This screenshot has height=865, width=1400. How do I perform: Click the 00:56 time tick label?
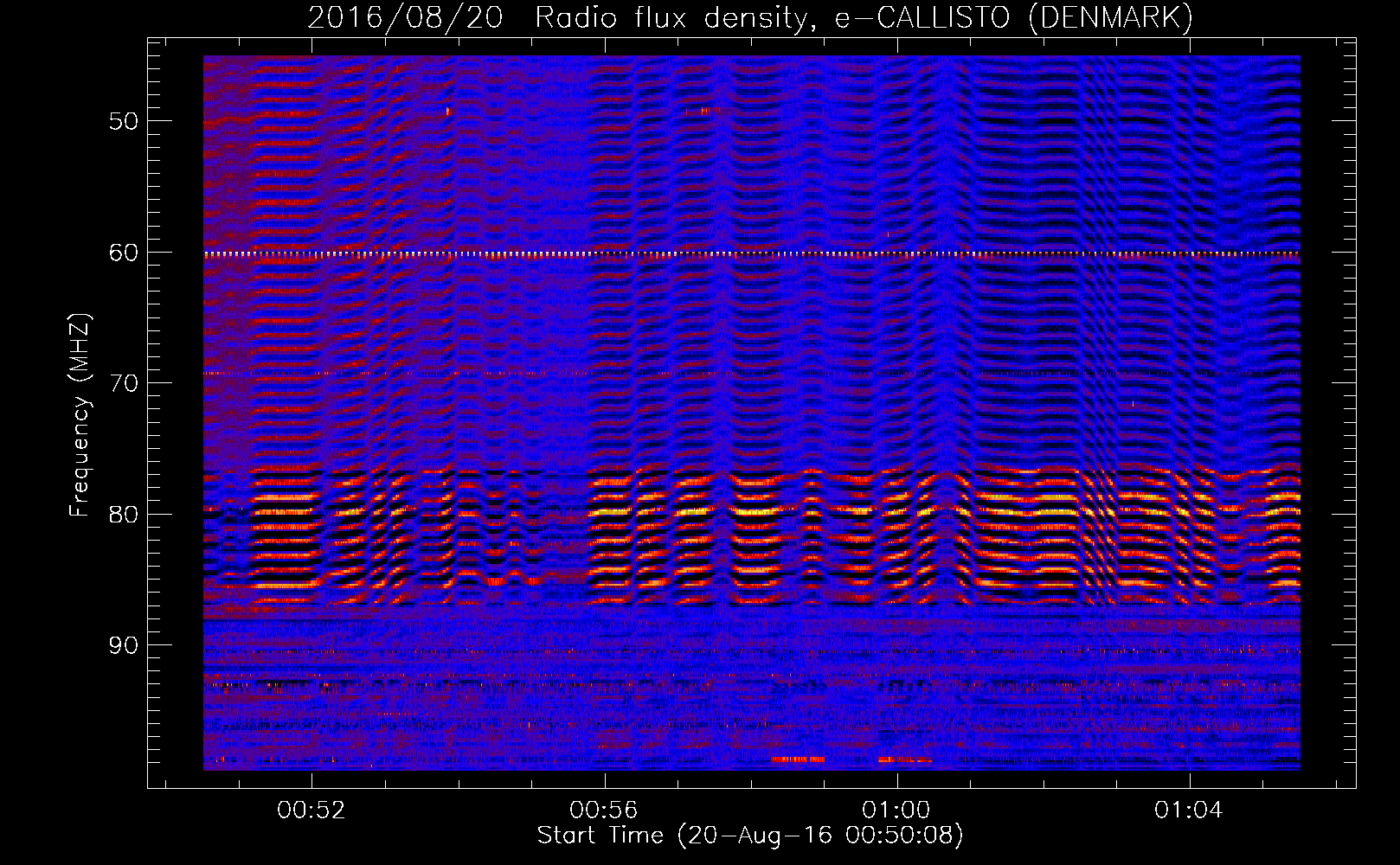click(x=604, y=810)
